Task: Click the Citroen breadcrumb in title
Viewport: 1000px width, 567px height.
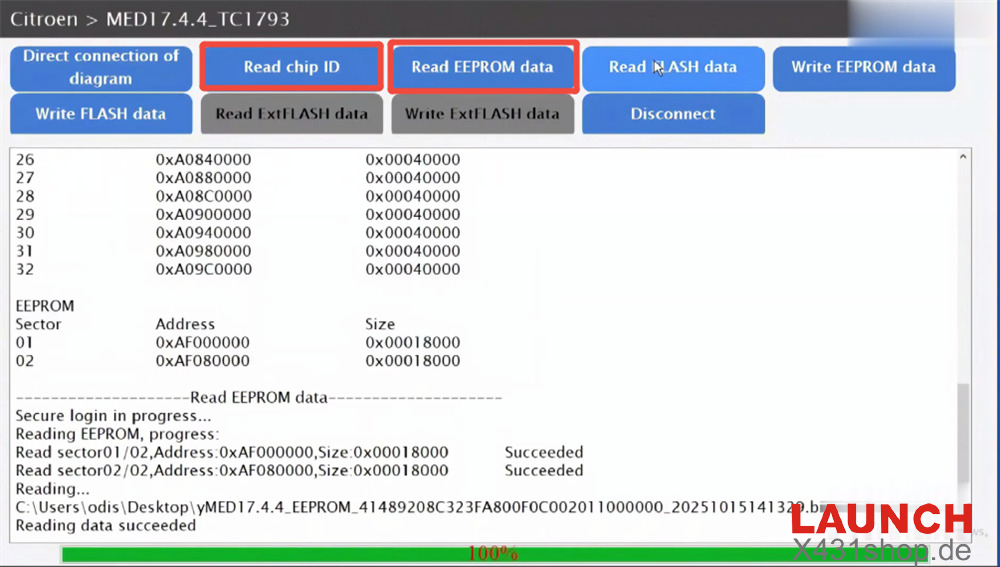Action: point(43,19)
